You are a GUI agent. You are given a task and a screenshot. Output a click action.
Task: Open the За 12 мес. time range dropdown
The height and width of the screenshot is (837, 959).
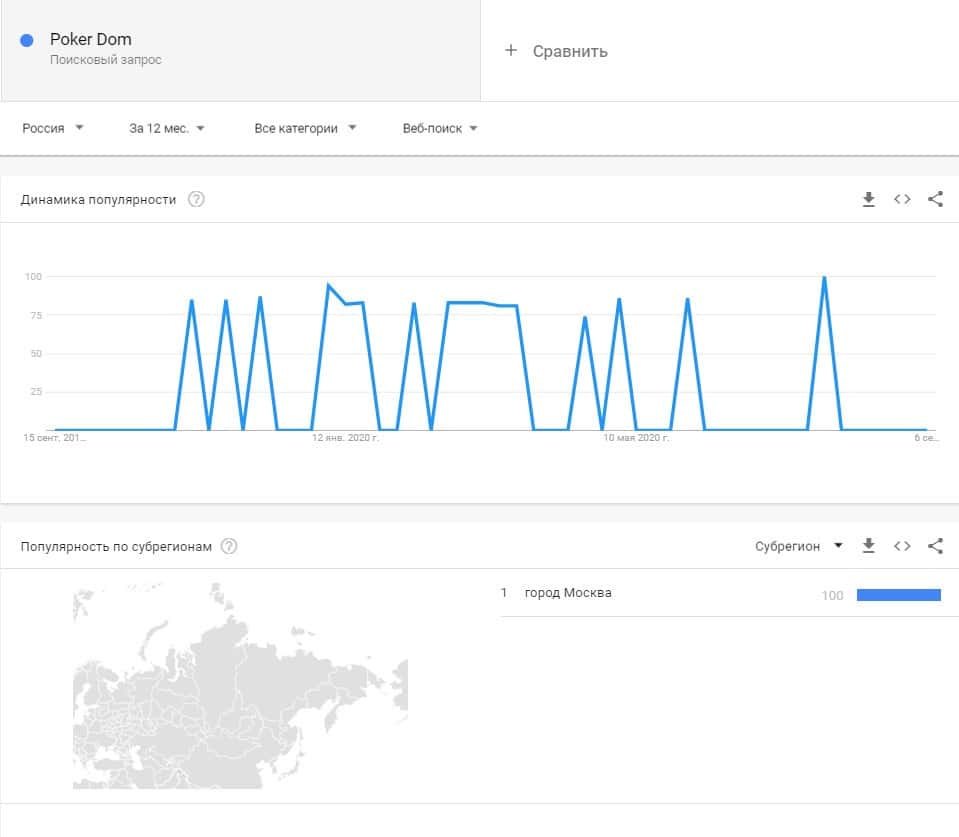point(166,128)
